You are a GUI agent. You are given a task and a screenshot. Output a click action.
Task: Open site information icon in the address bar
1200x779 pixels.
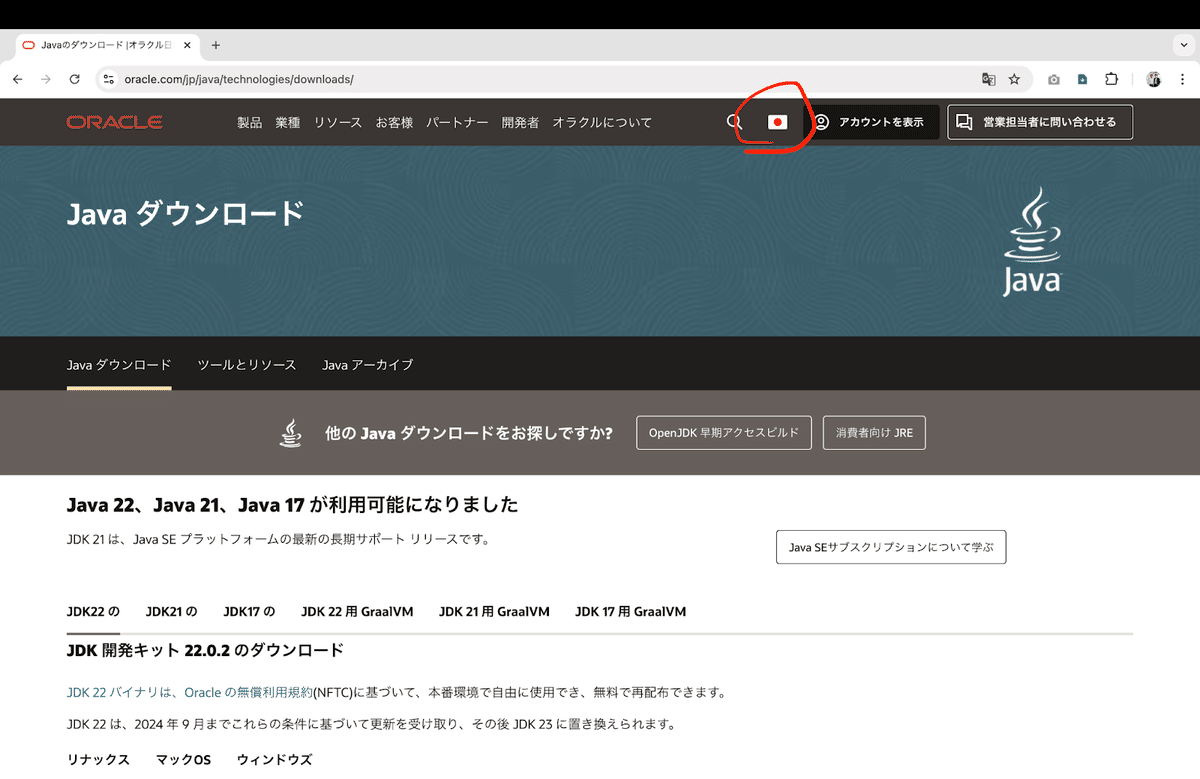point(110,79)
